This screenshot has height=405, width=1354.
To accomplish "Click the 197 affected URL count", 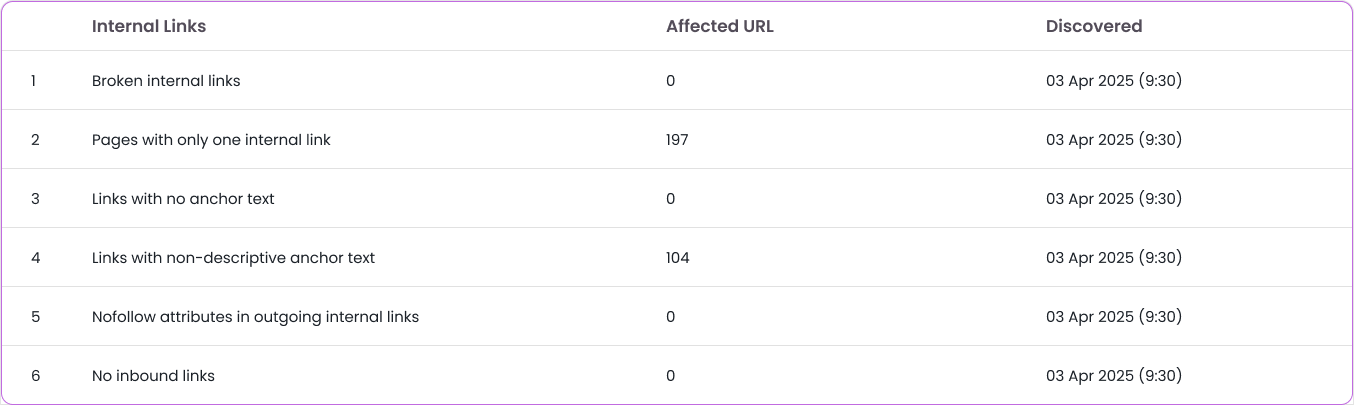I will tap(677, 140).
